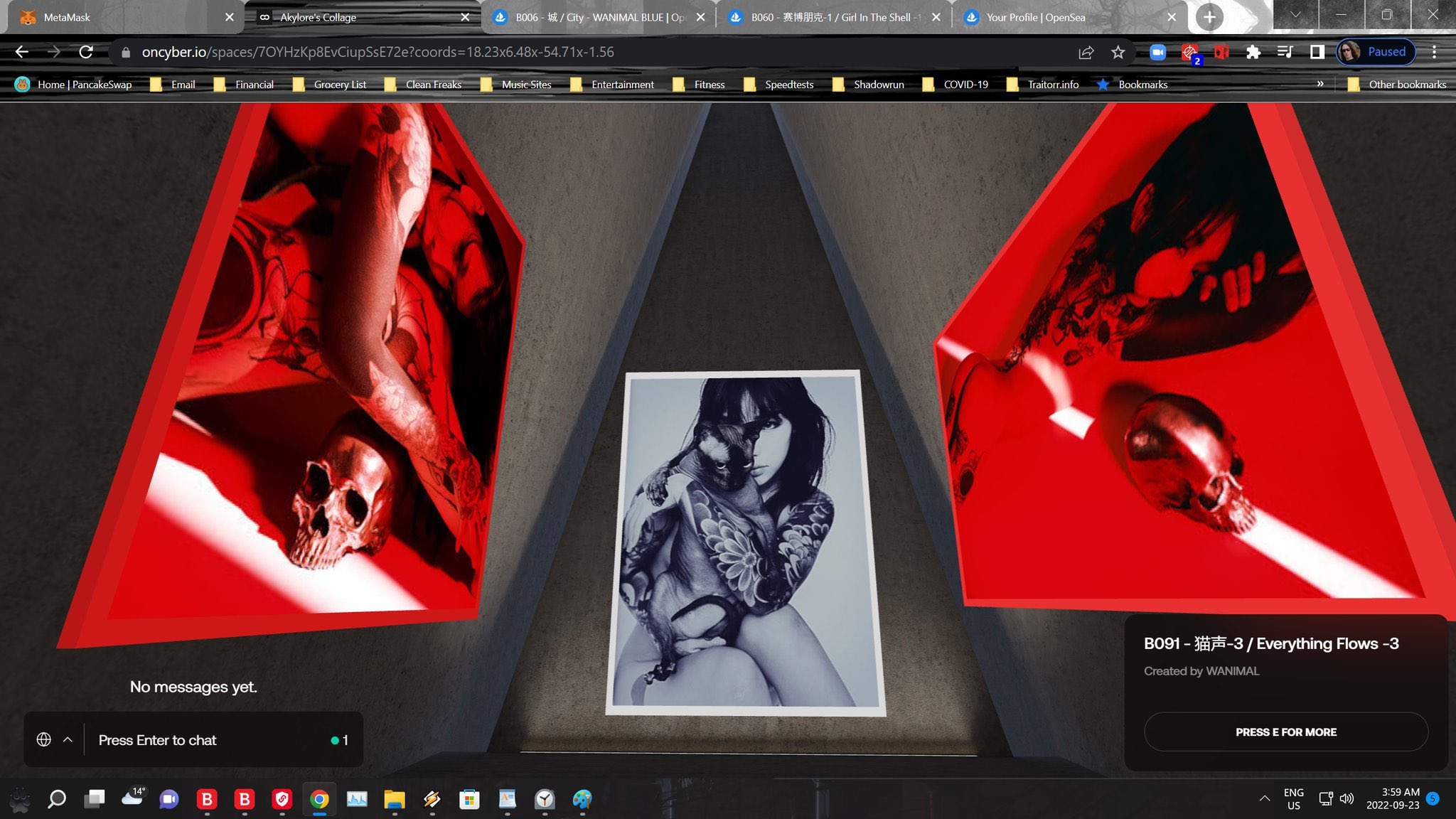Open a new browser tab
This screenshot has height=819, width=1456.
[x=1209, y=17]
